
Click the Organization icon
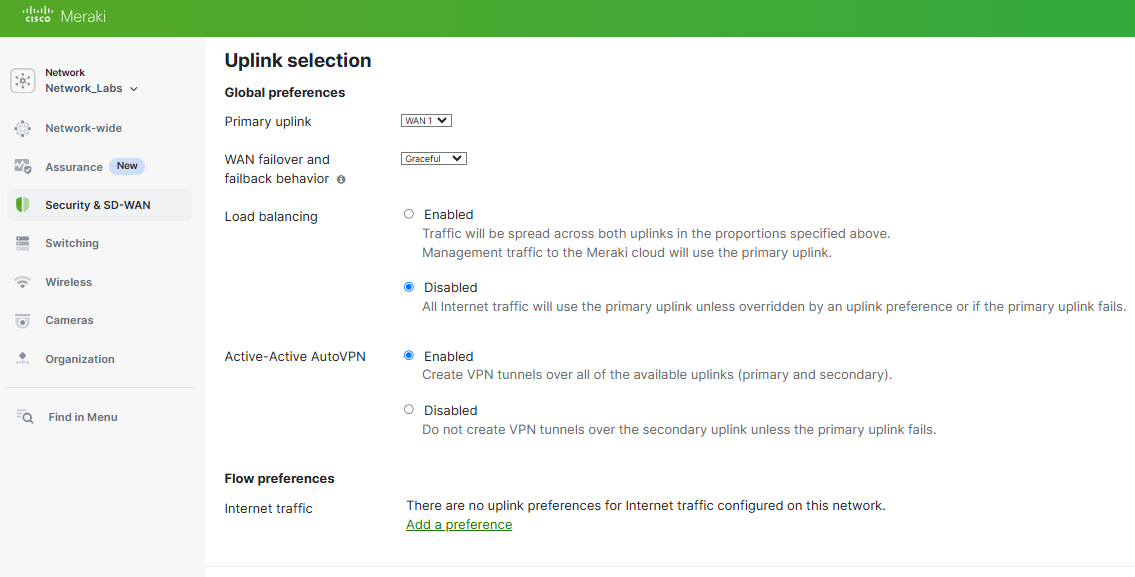[22, 358]
